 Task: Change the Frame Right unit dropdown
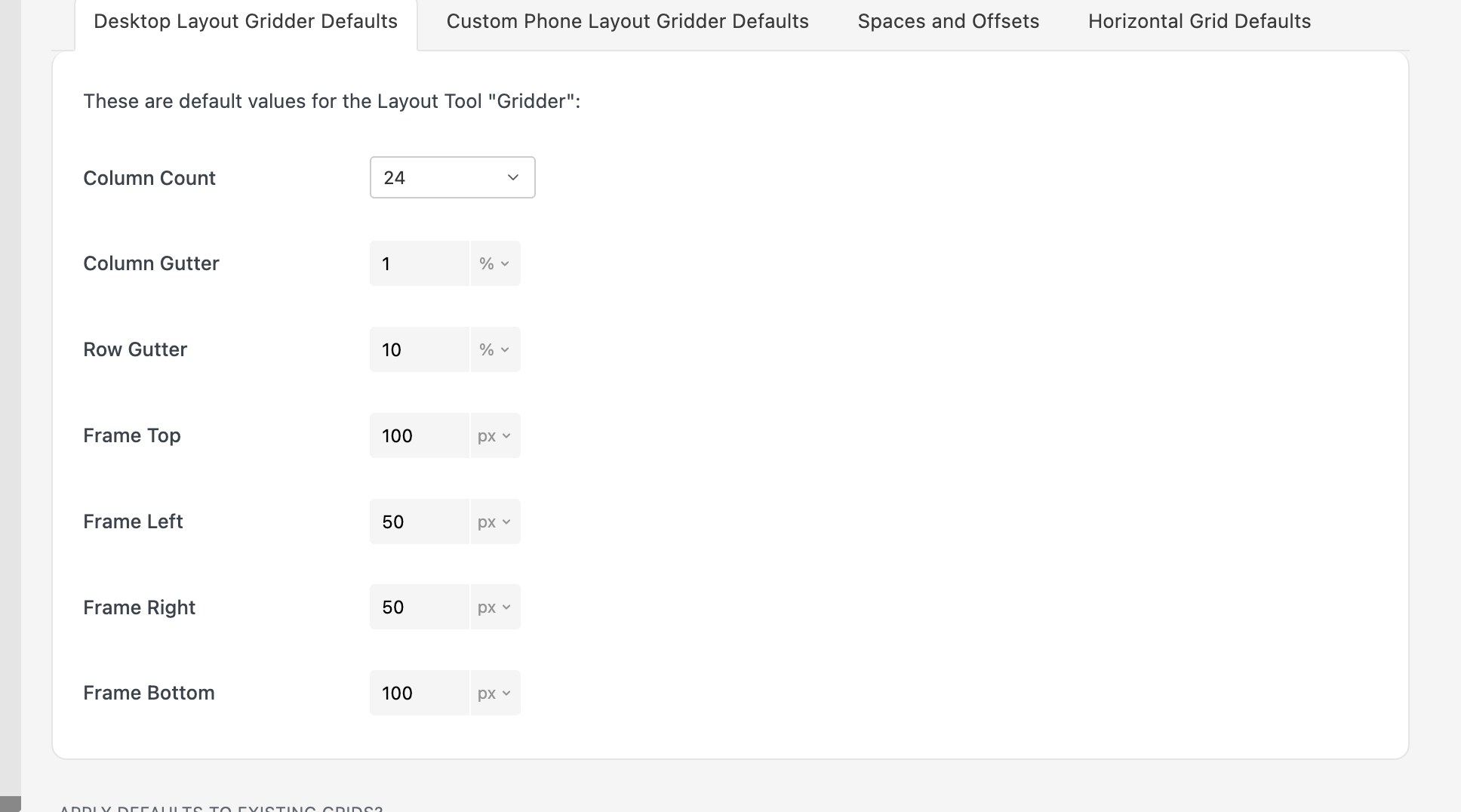click(495, 607)
